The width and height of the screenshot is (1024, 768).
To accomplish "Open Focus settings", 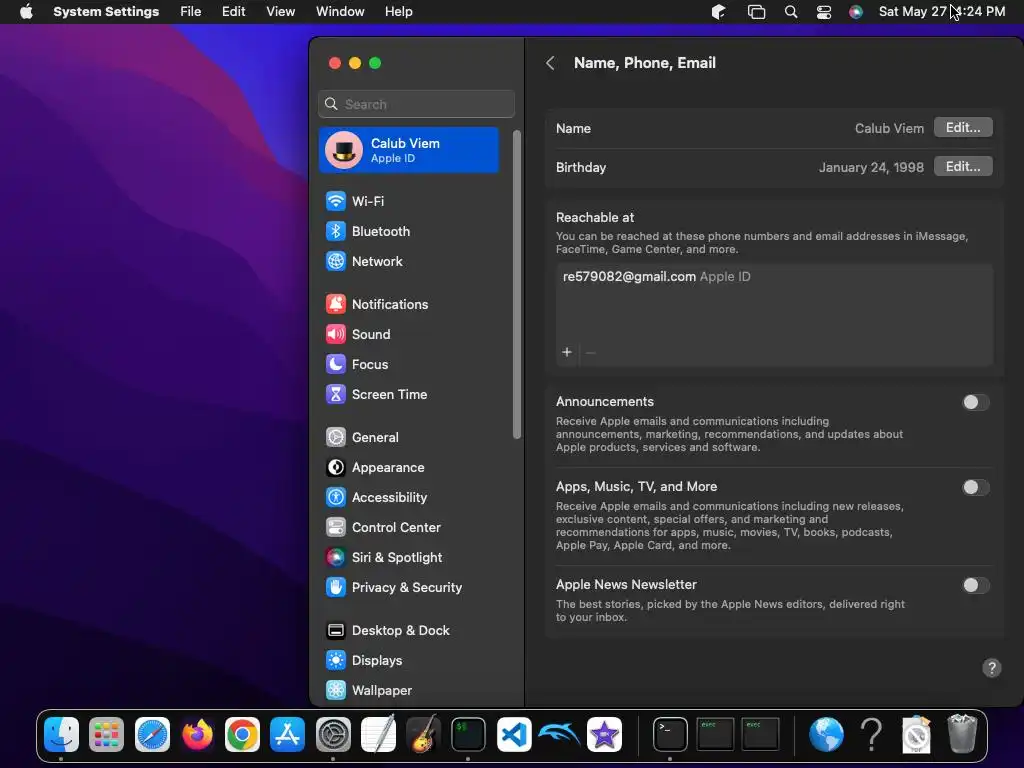I will coord(357,364).
